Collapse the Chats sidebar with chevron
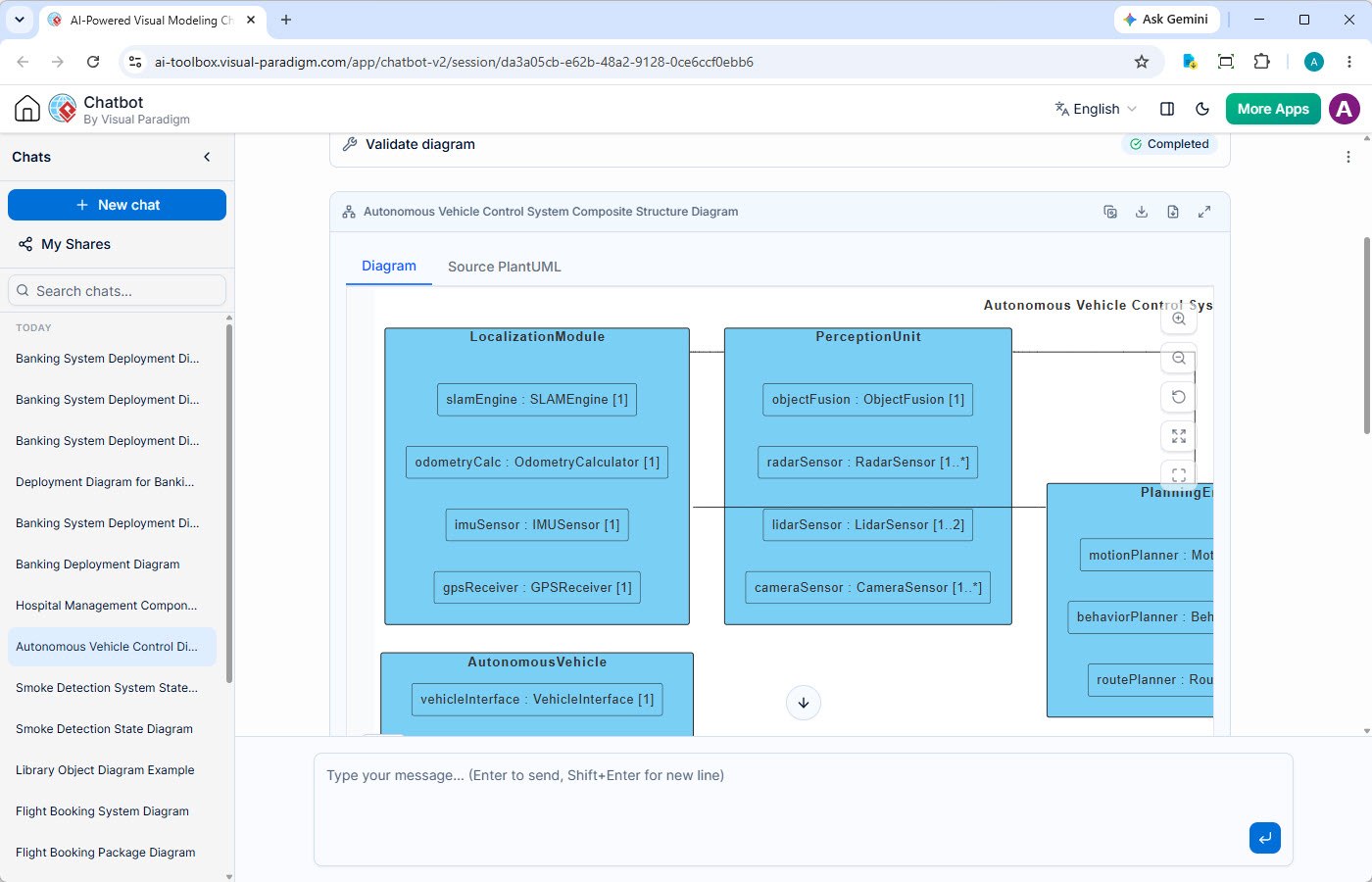Image resolution: width=1372 pixels, height=882 pixels. pyautogui.click(x=207, y=157)
